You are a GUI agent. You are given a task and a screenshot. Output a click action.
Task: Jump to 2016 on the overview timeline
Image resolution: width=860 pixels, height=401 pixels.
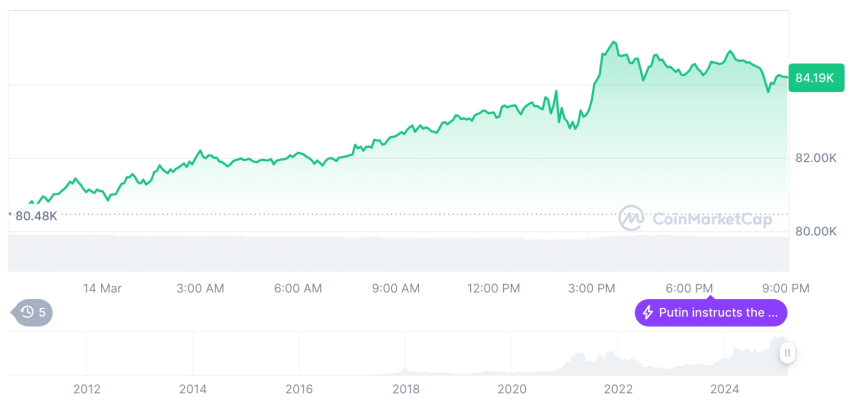299,389
